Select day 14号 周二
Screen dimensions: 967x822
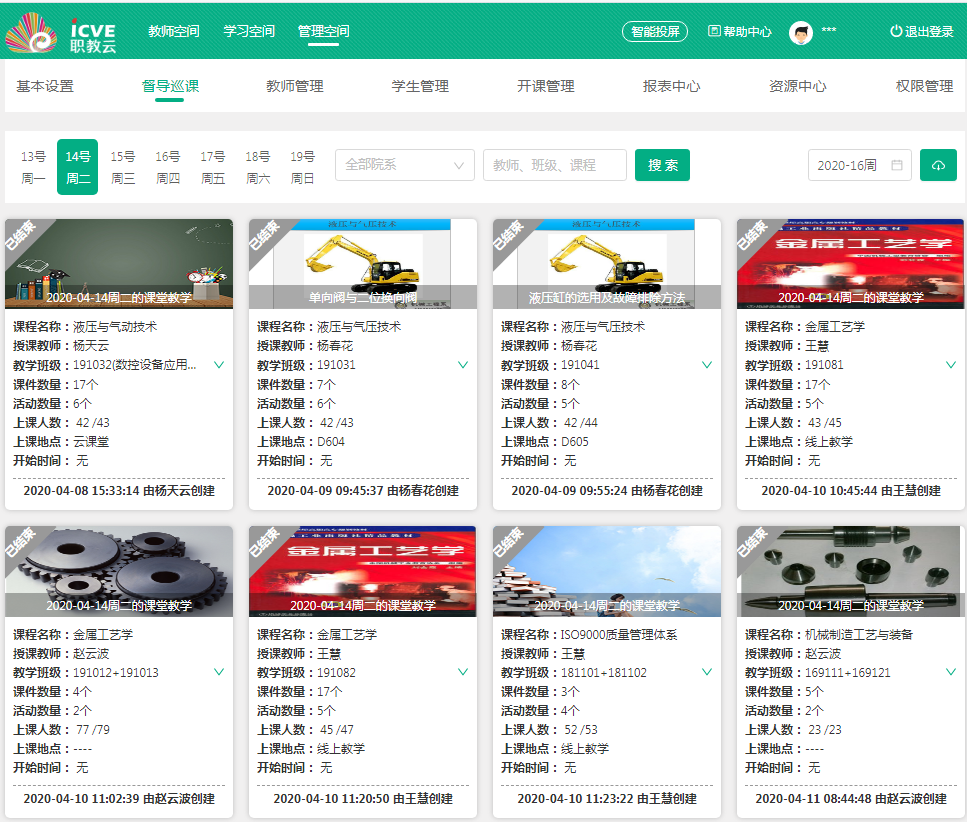[x=78, y=167]
